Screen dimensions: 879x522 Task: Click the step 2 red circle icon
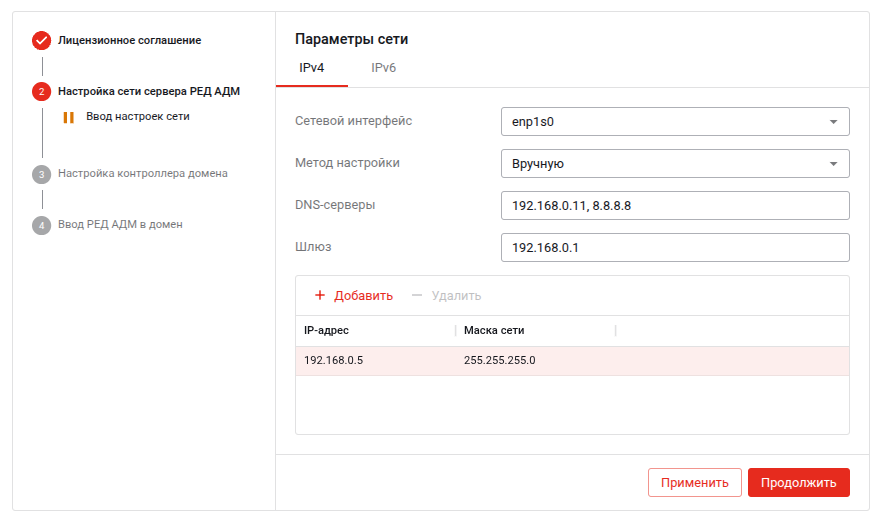pyautogui.click(x=41, y=92)
